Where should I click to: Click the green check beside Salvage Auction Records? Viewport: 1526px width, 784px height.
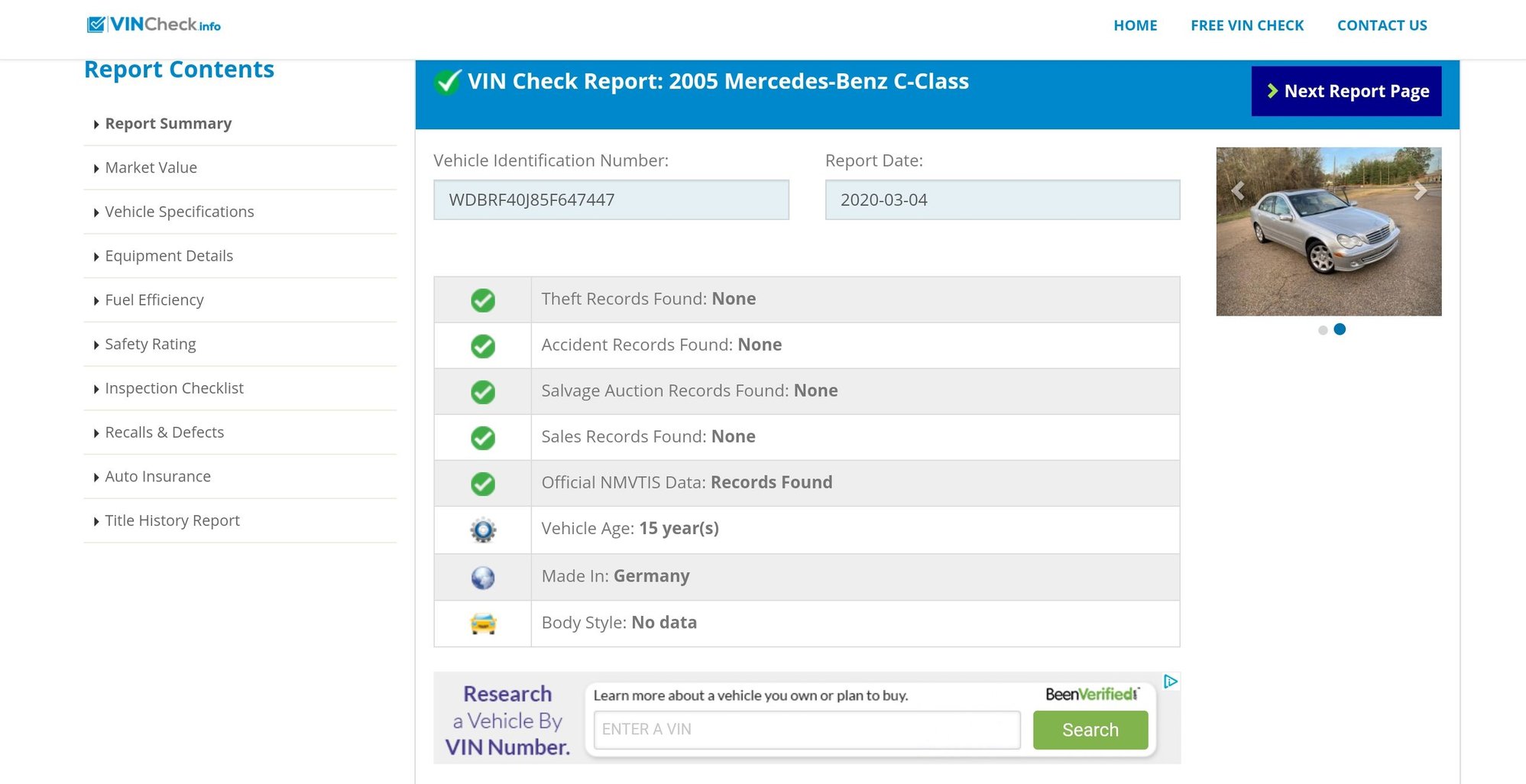coord(483,392)
